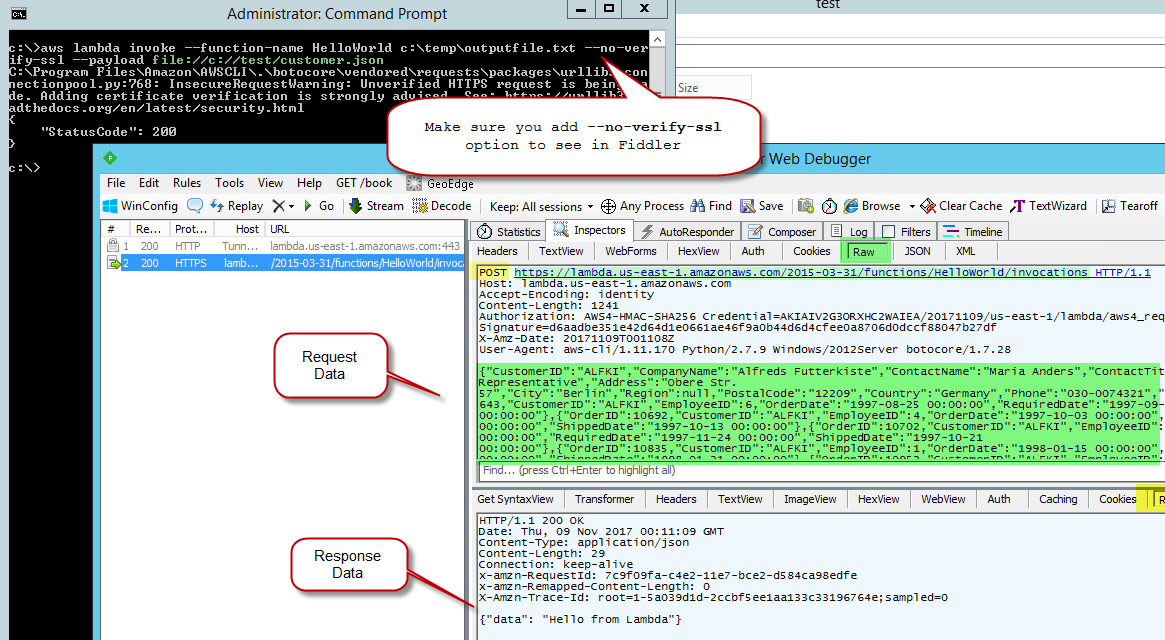Image resolution: width=1165 pixels, height=640 pixels.
Task: Select request HexView inspector tab
Action: [x=698, y=251]
